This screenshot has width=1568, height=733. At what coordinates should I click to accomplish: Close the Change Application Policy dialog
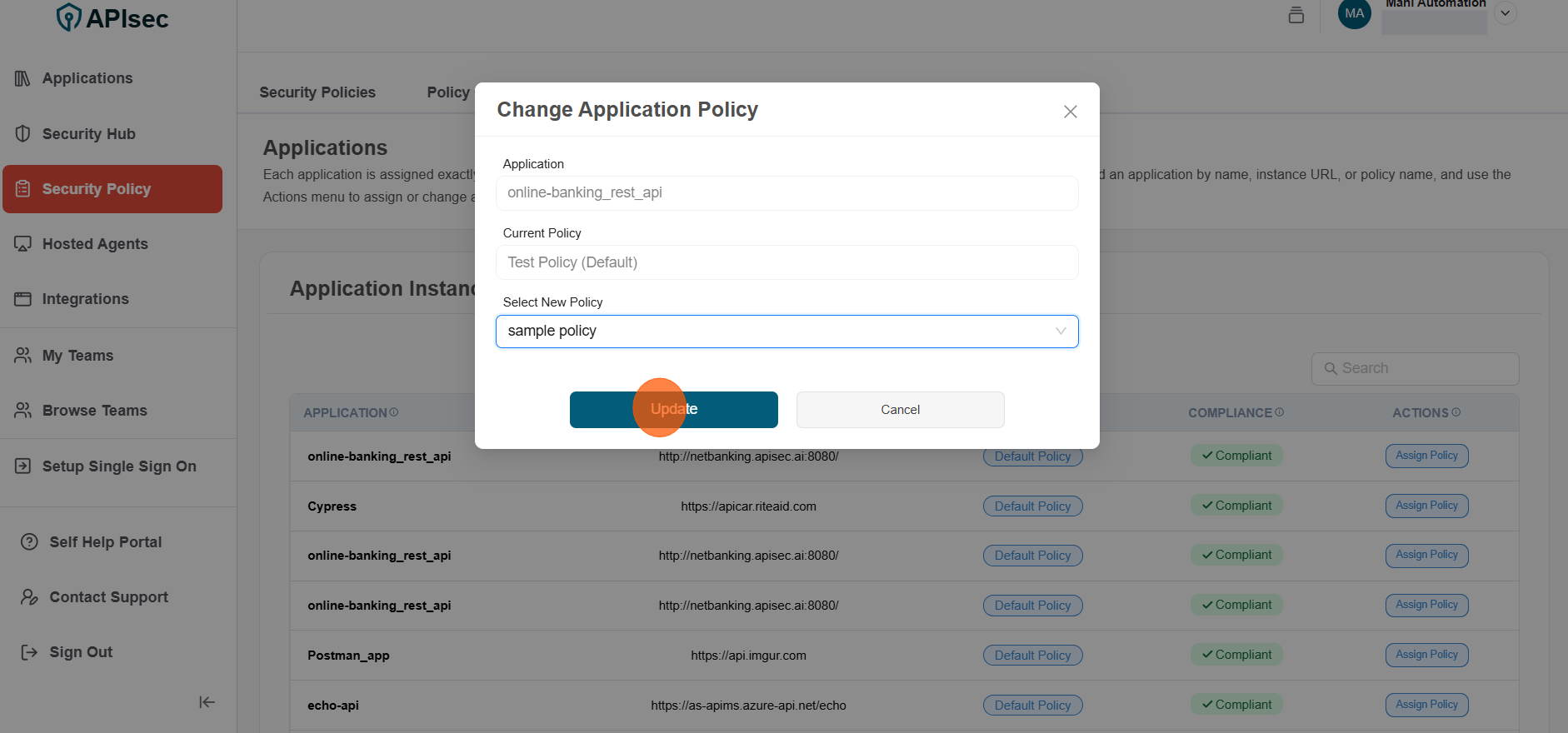(1070, 112)
